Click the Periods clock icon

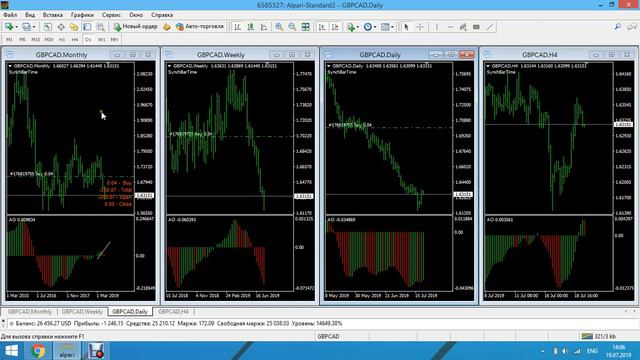[368, 27]
